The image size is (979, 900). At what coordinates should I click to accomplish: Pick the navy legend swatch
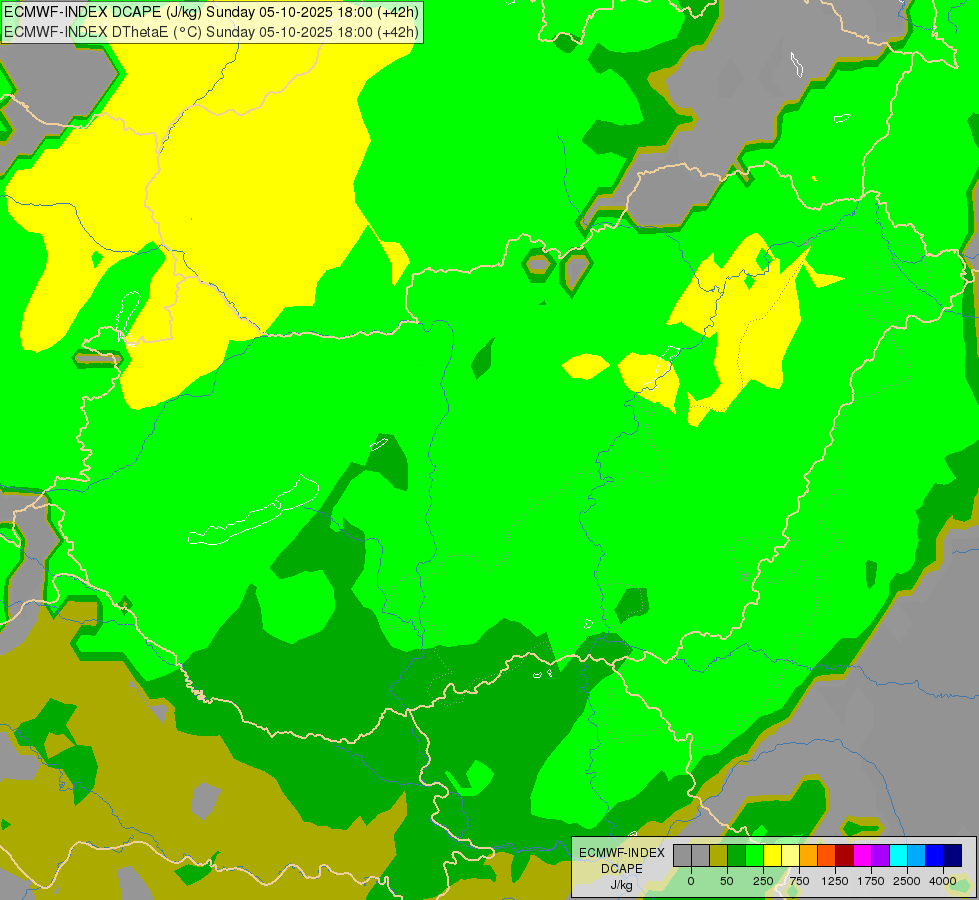click(x=952, y=855)
